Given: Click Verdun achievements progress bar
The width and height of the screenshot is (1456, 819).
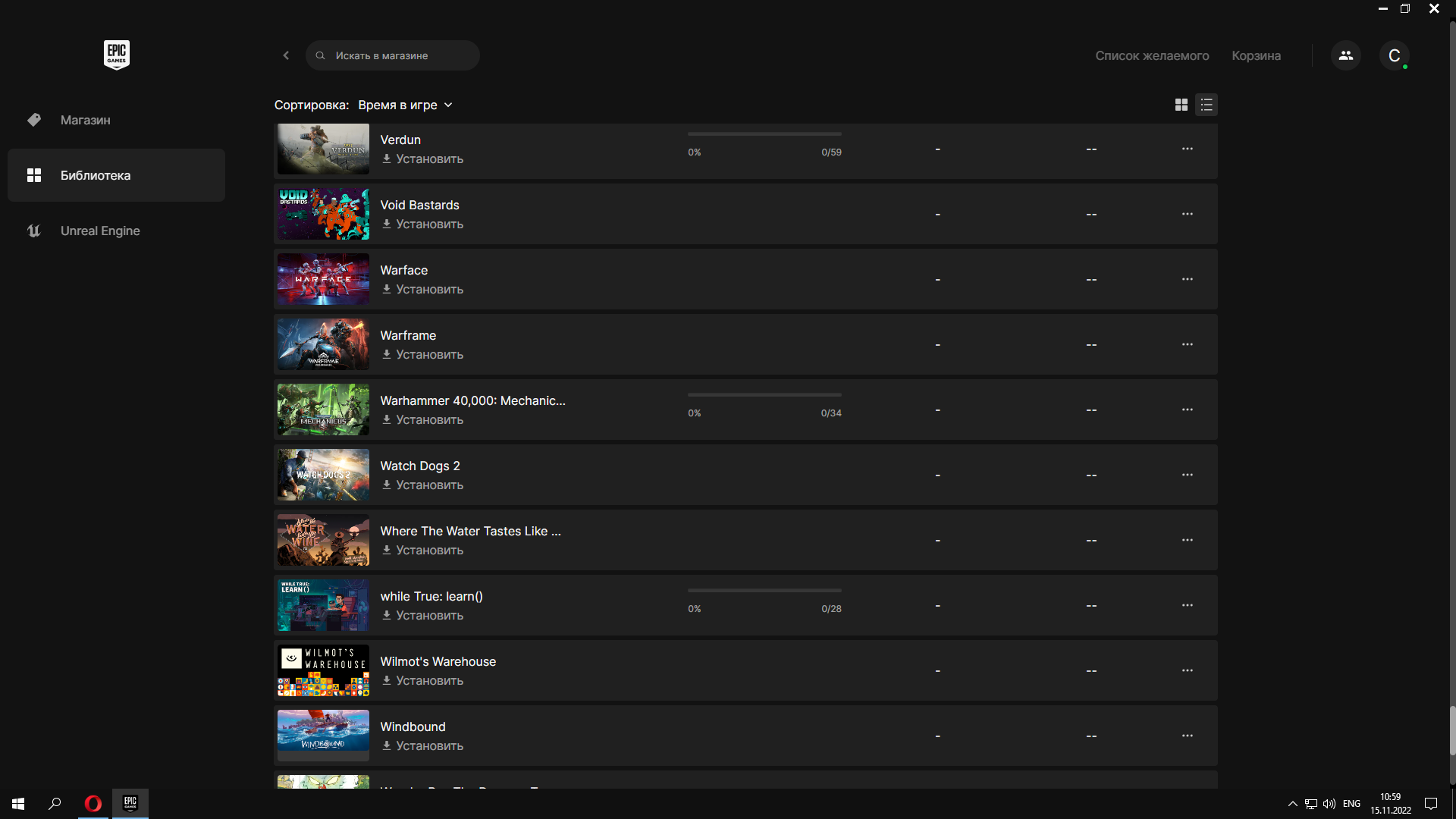Looking at the screenshot, I should [764, 134].
